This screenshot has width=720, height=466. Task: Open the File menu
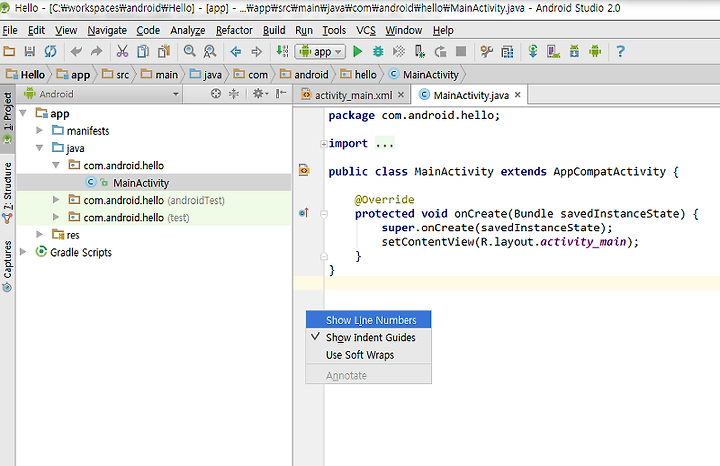tap(10, 30)
